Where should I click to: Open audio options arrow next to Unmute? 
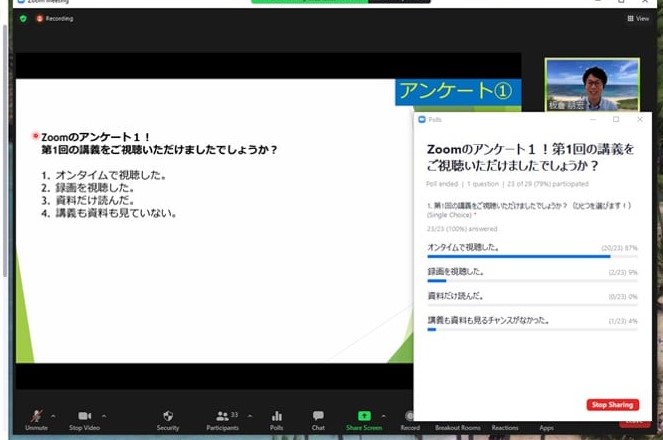coord(53,416)
